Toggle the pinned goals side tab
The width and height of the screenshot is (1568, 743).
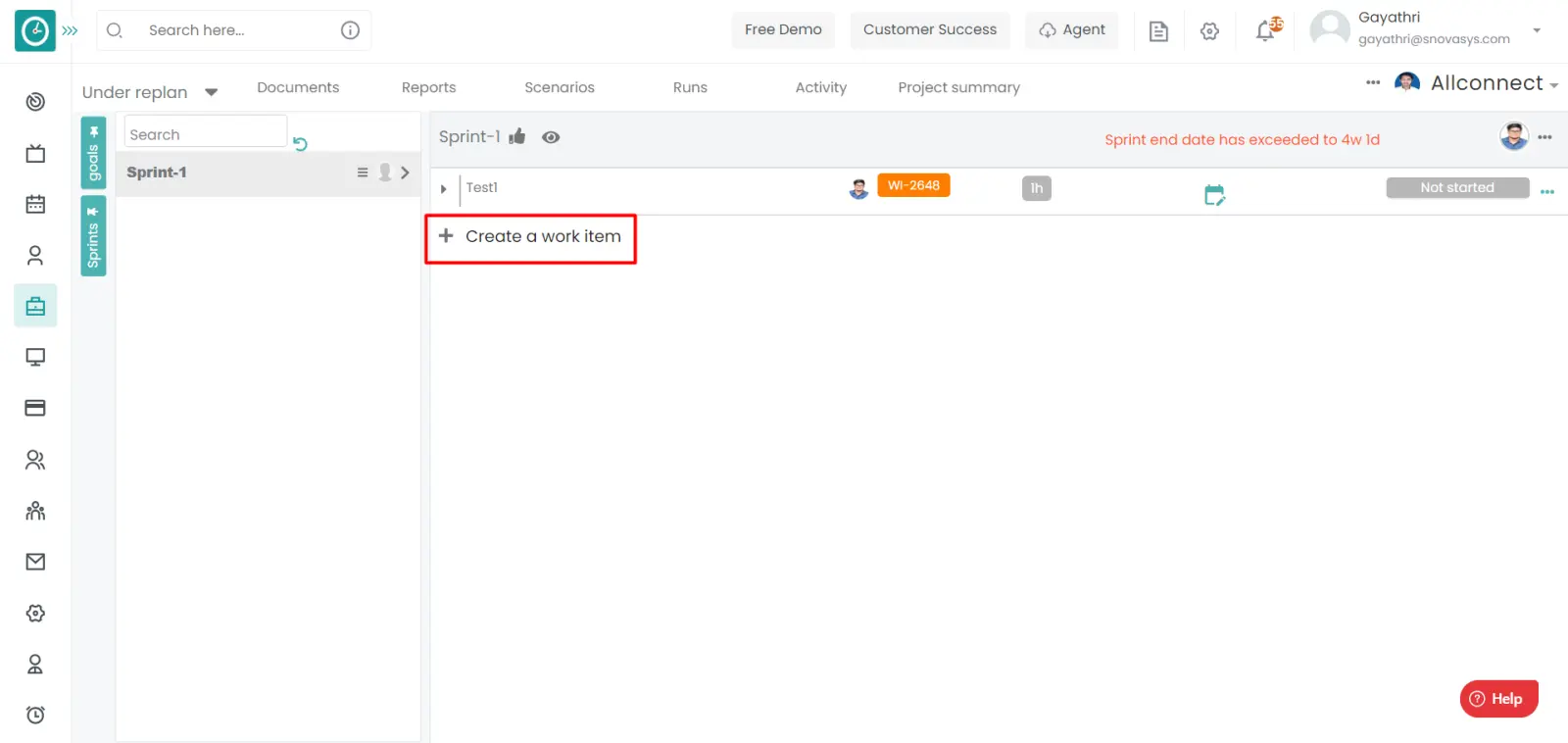pos(93,153)
